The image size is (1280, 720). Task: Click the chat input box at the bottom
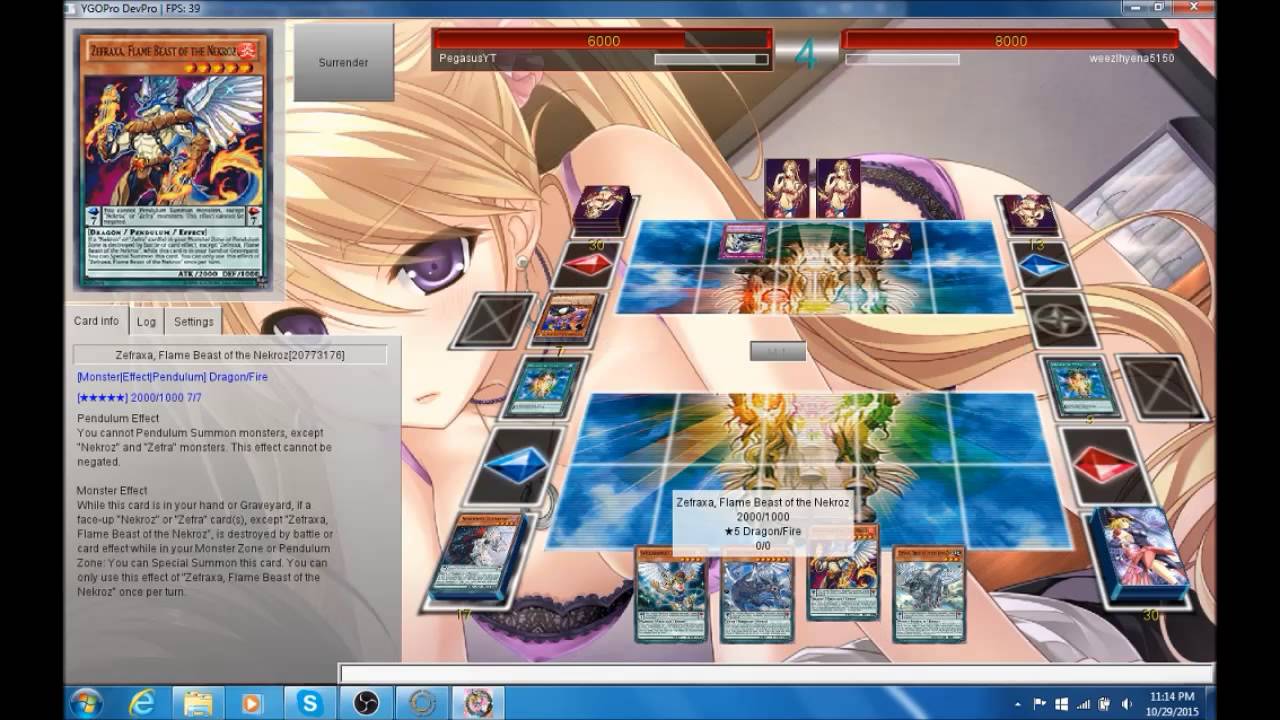coord(776,673)
